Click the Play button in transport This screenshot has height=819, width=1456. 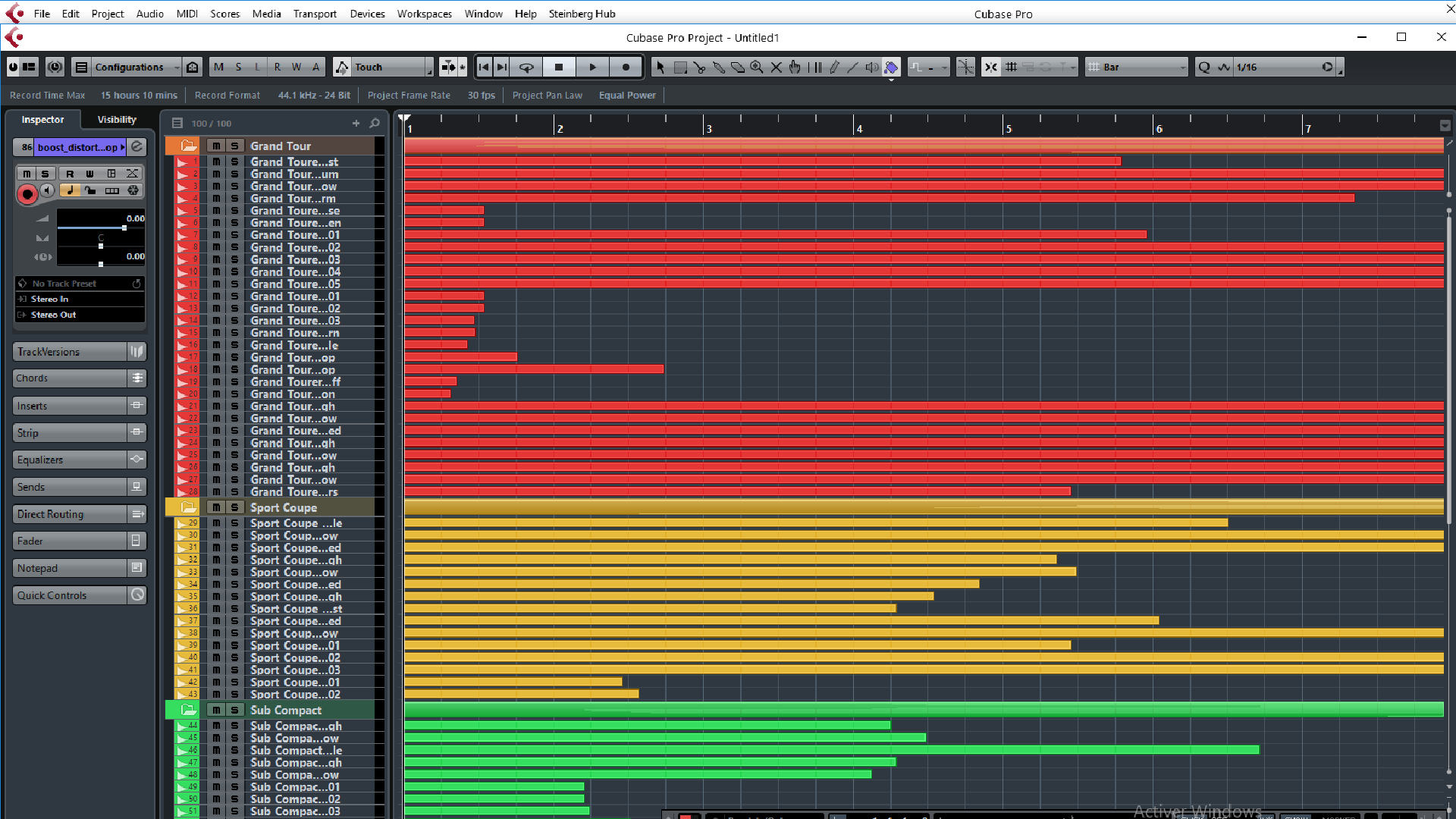[x=592, y=67]
